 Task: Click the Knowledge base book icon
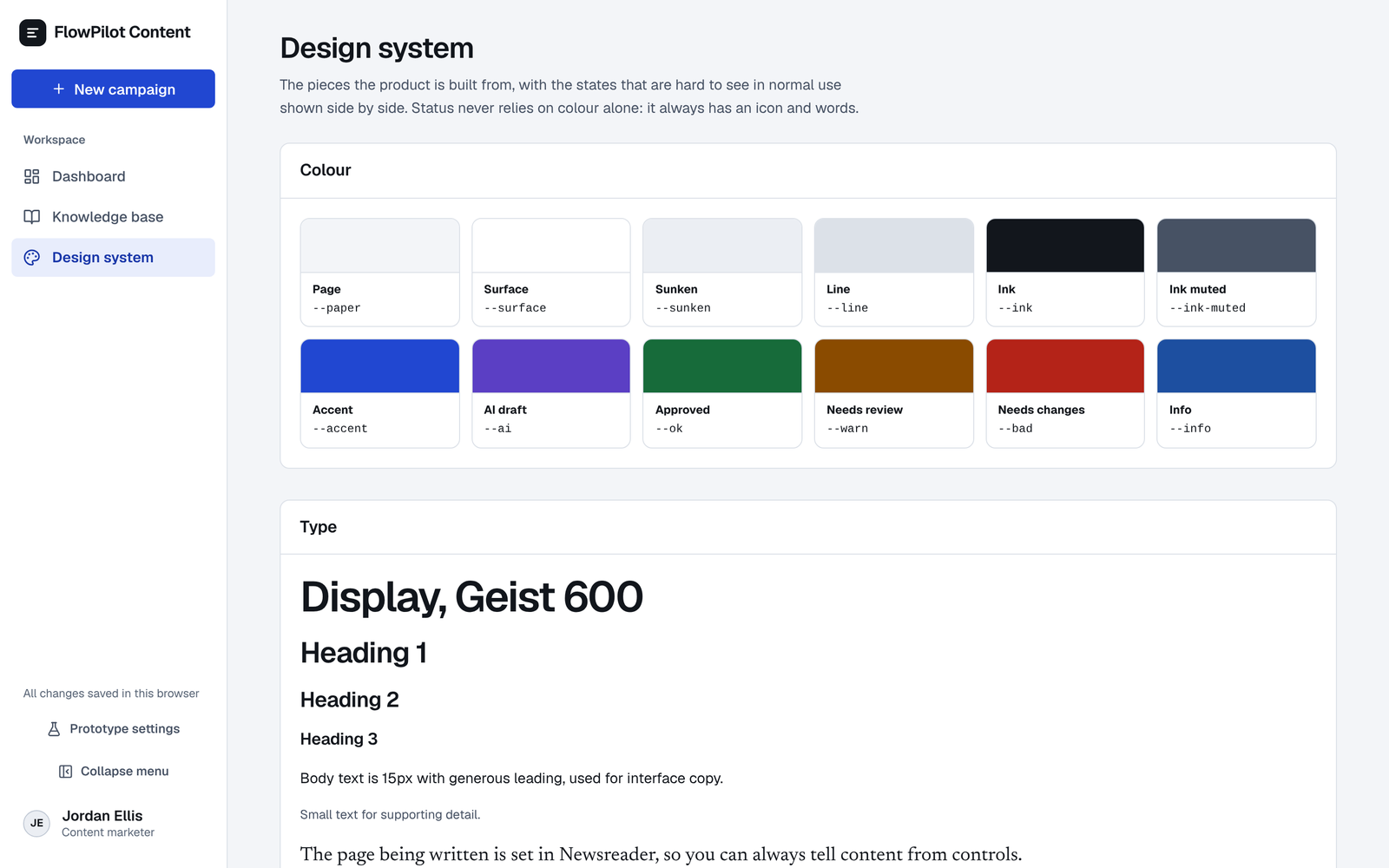click(32, 217)
